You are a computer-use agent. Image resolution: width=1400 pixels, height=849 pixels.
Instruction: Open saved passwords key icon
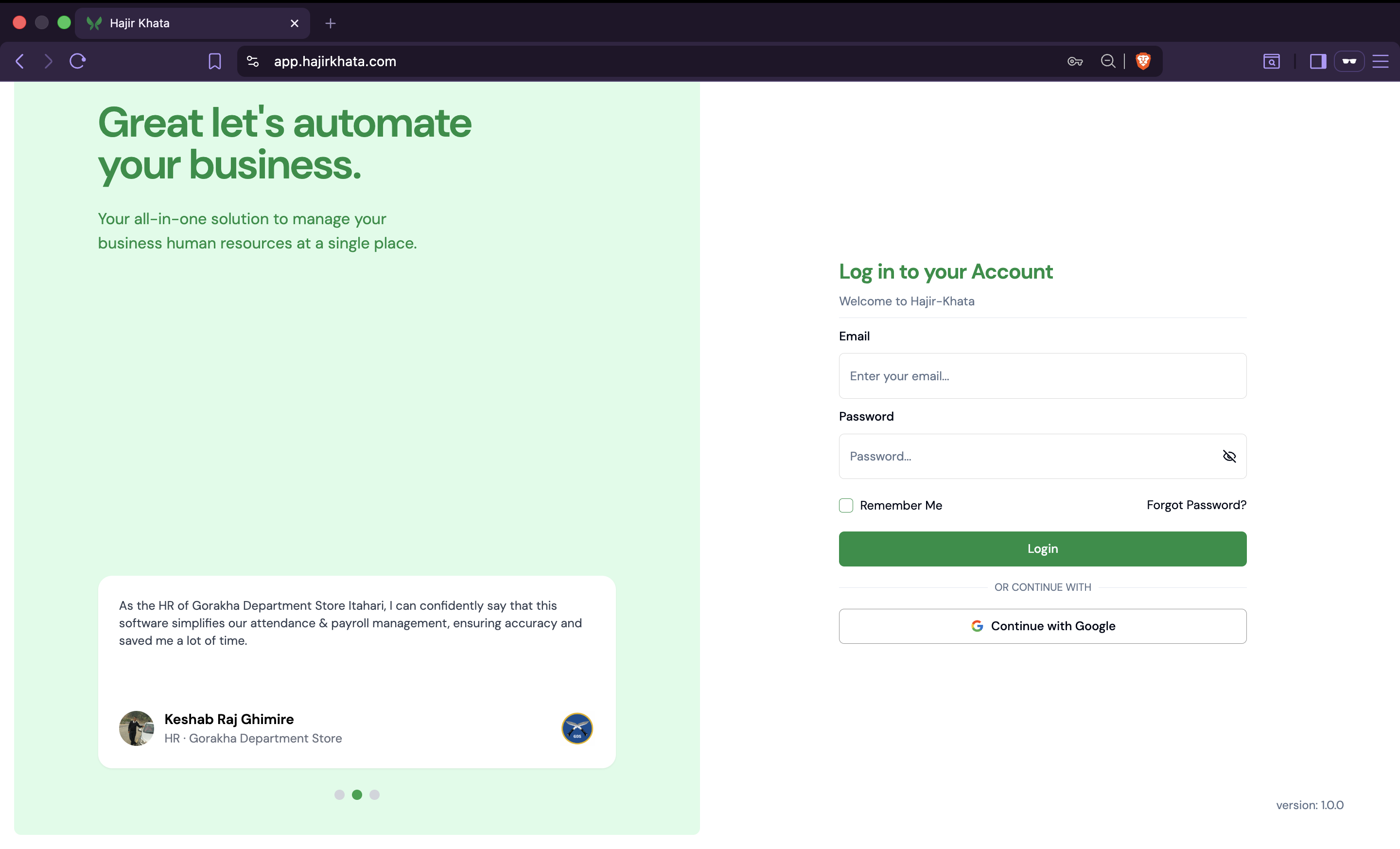click(x=1074, y=61)
